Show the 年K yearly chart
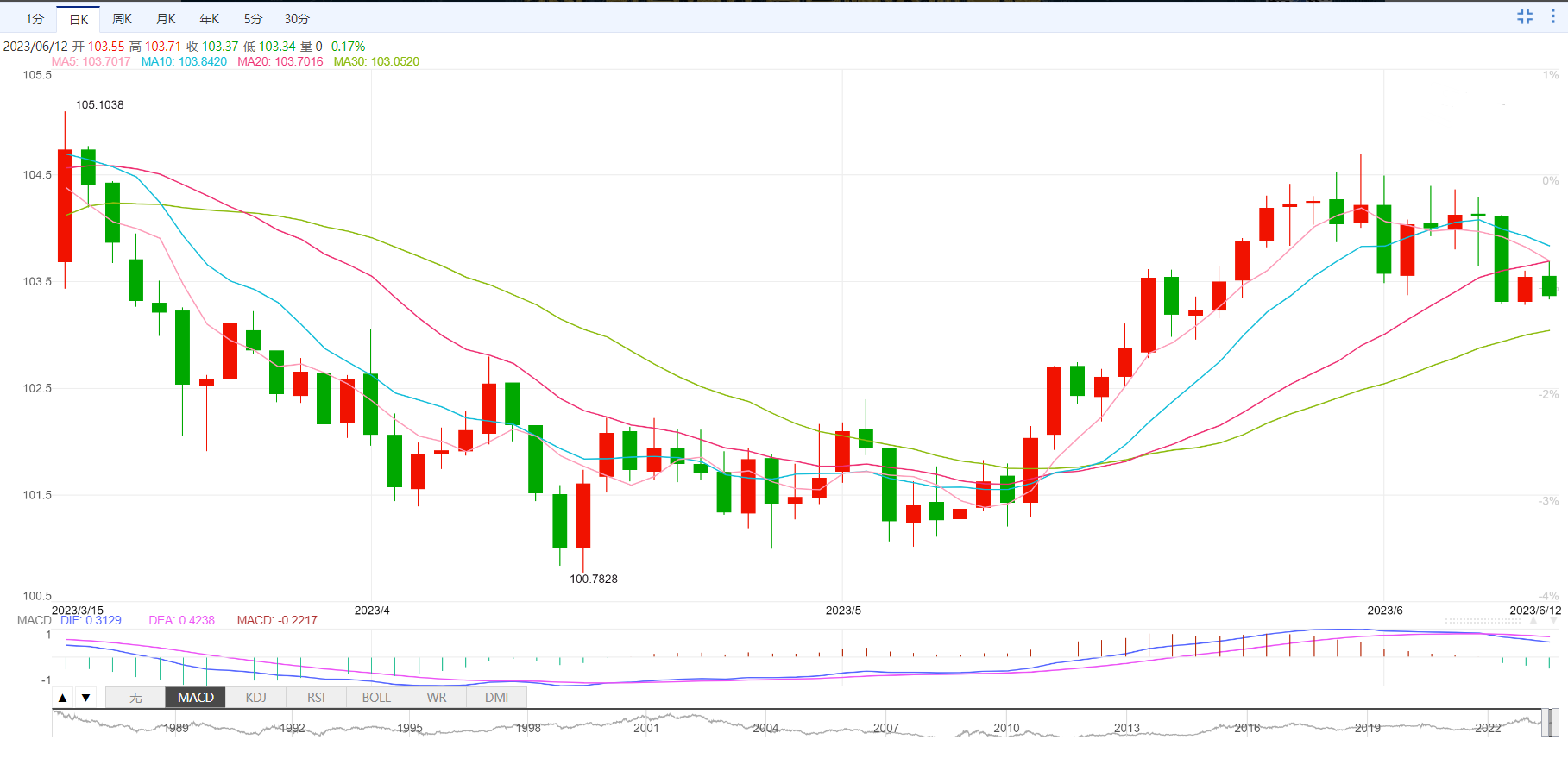Viewport: 1568px width, 771px height. pyautogui.click(x=210, y=19)
